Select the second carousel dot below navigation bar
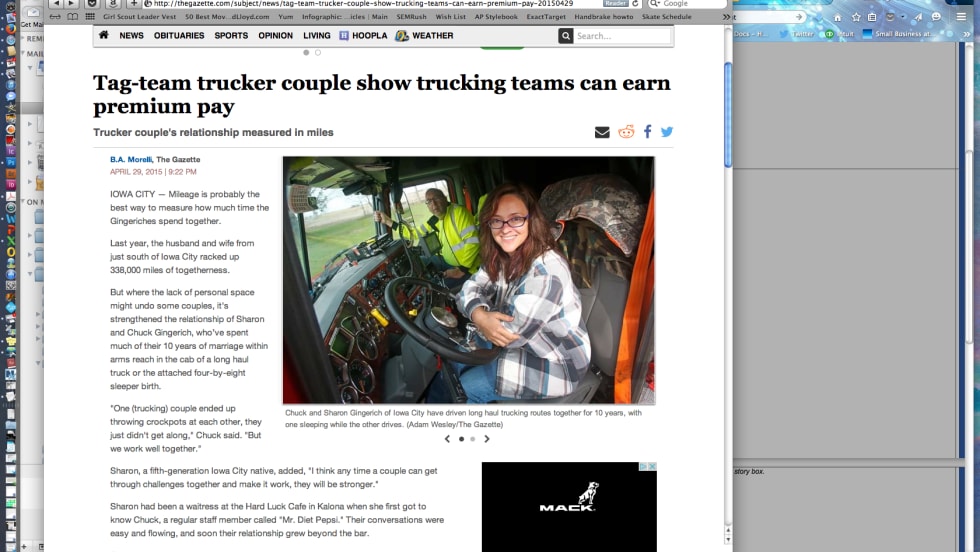This screenshot has height=552, width=980. tap(318, 52)
